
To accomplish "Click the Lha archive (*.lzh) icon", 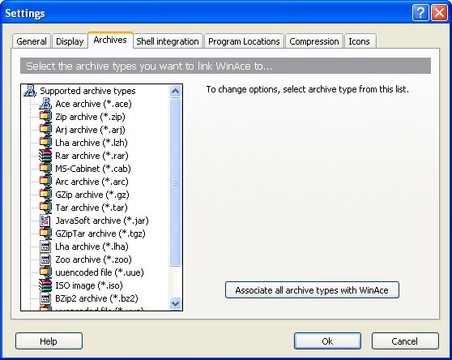I will 45,143.
